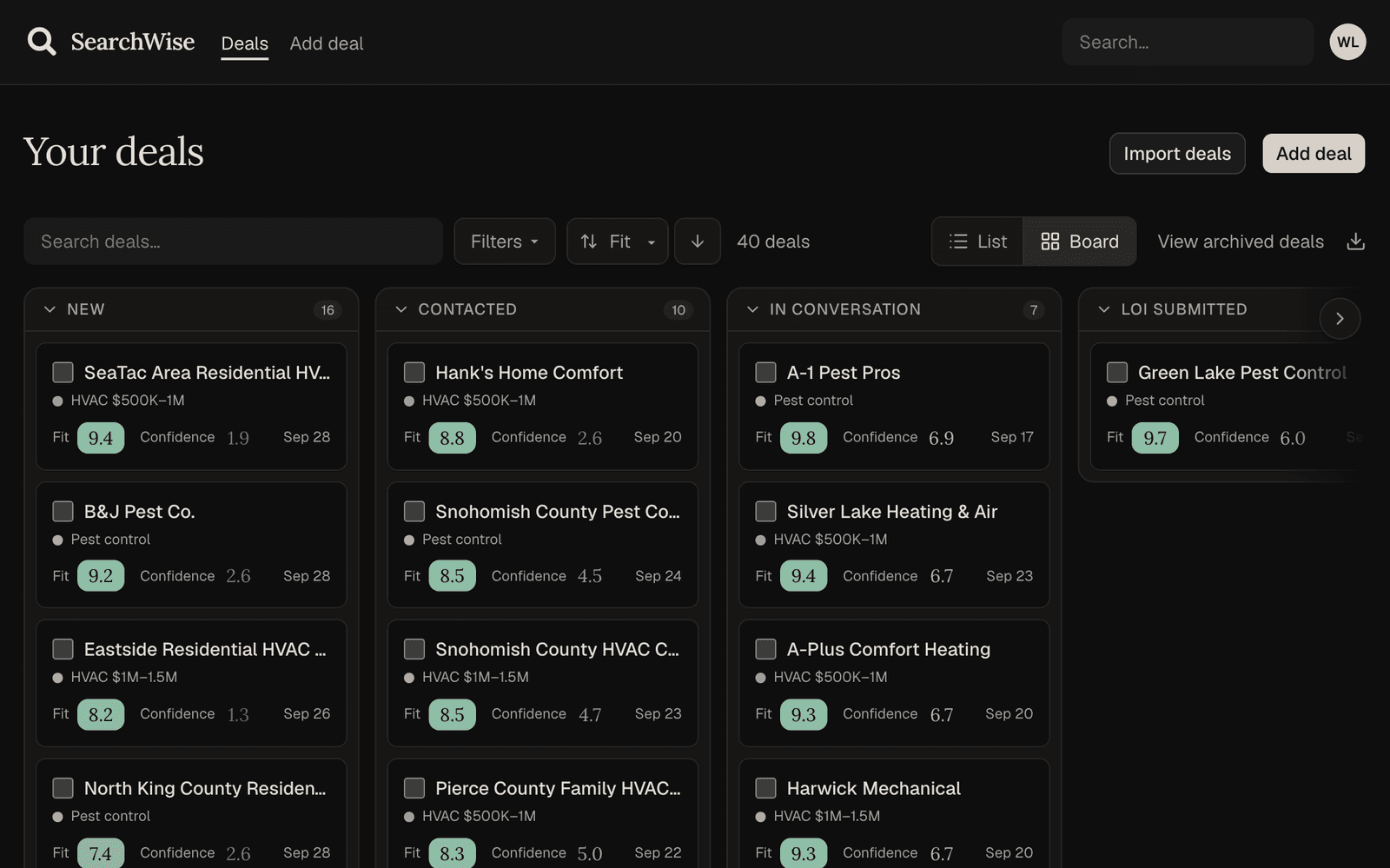Select the Snohomish County HVAC C... checkbox
Image resolution: width=1390 pixels, height=868 pixels.
coord(414,649)
